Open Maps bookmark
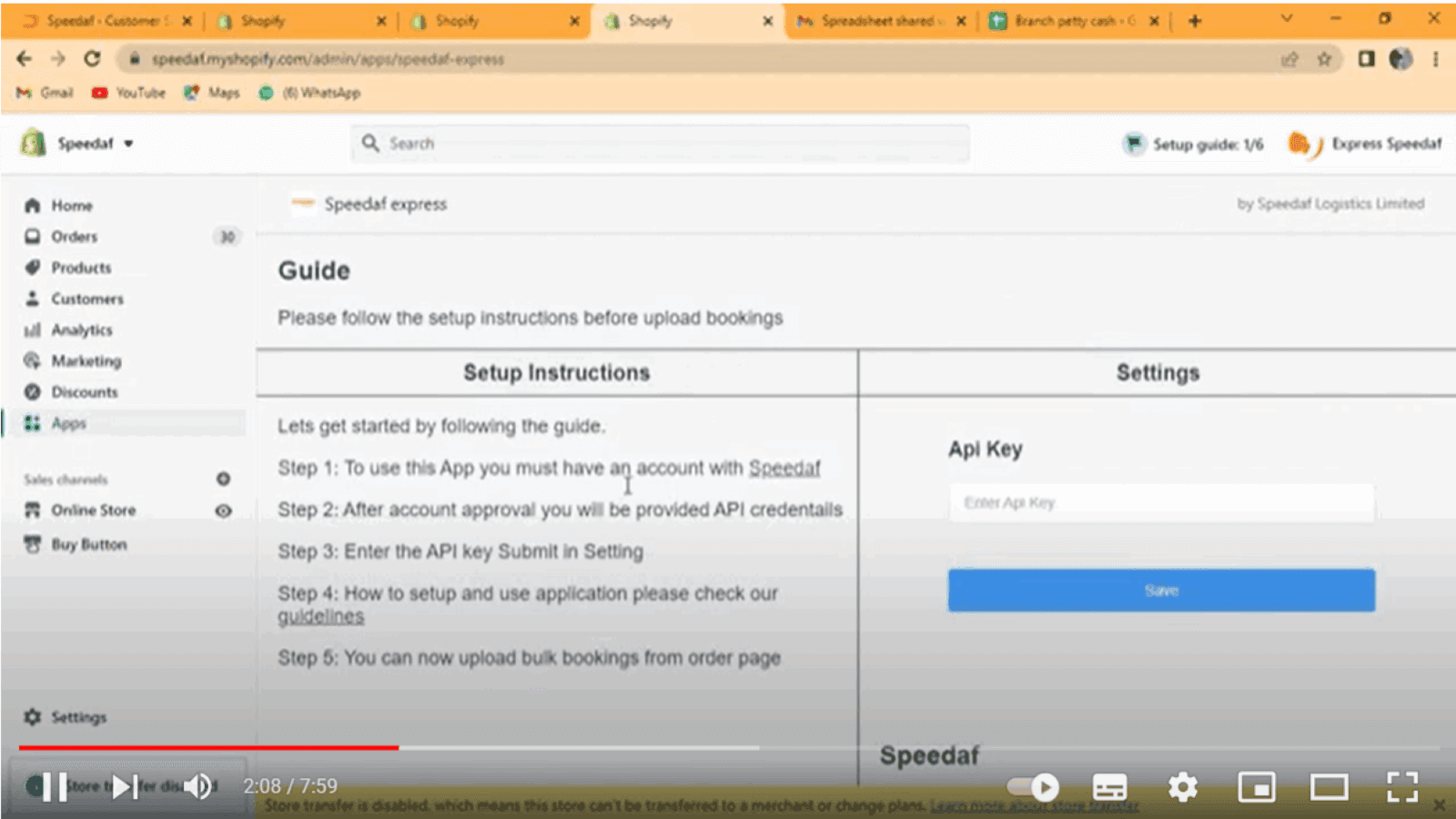 click(x=212, y=93)
